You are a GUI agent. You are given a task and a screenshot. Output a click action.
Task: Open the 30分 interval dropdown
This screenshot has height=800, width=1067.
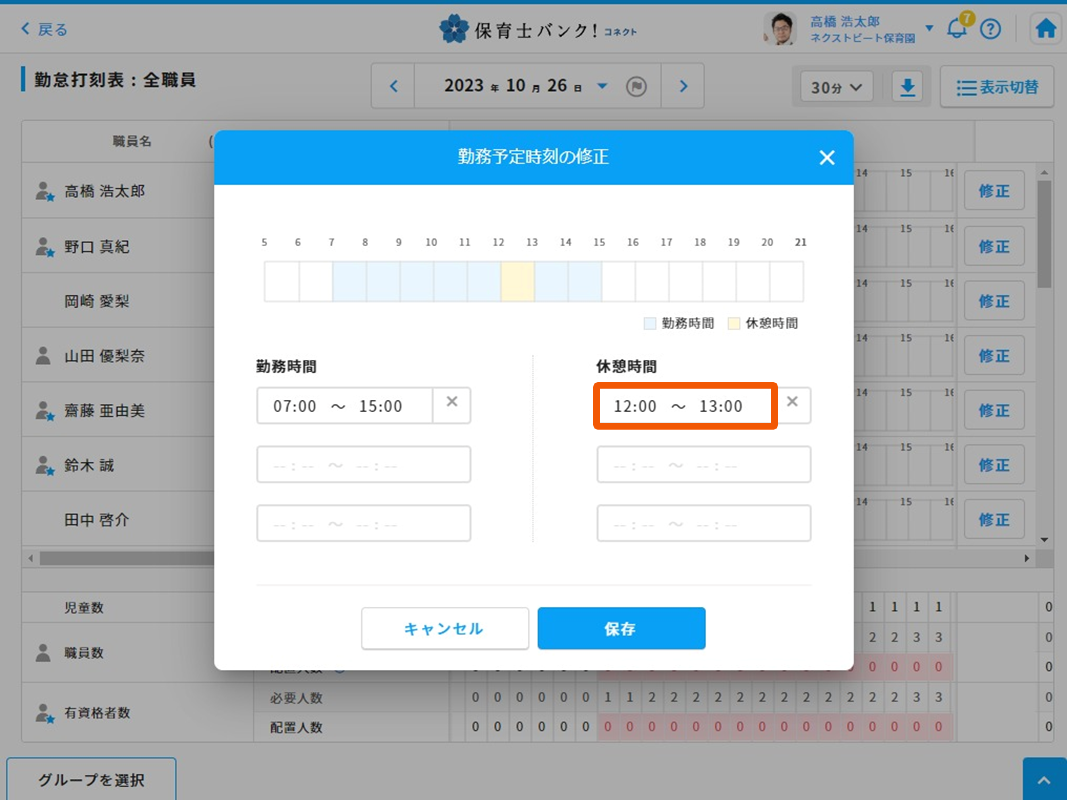coord(837,87)
